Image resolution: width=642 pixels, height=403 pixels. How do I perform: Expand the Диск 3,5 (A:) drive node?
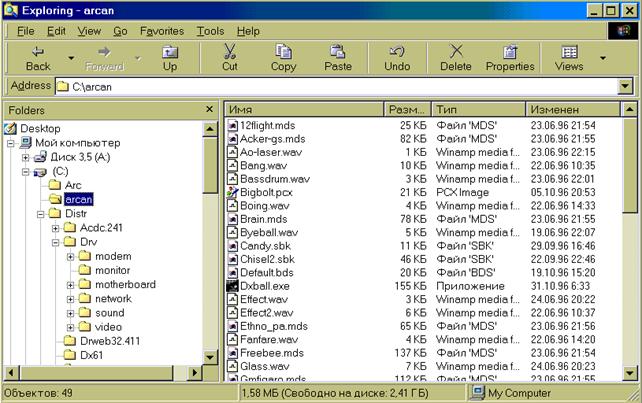(24, 157)
